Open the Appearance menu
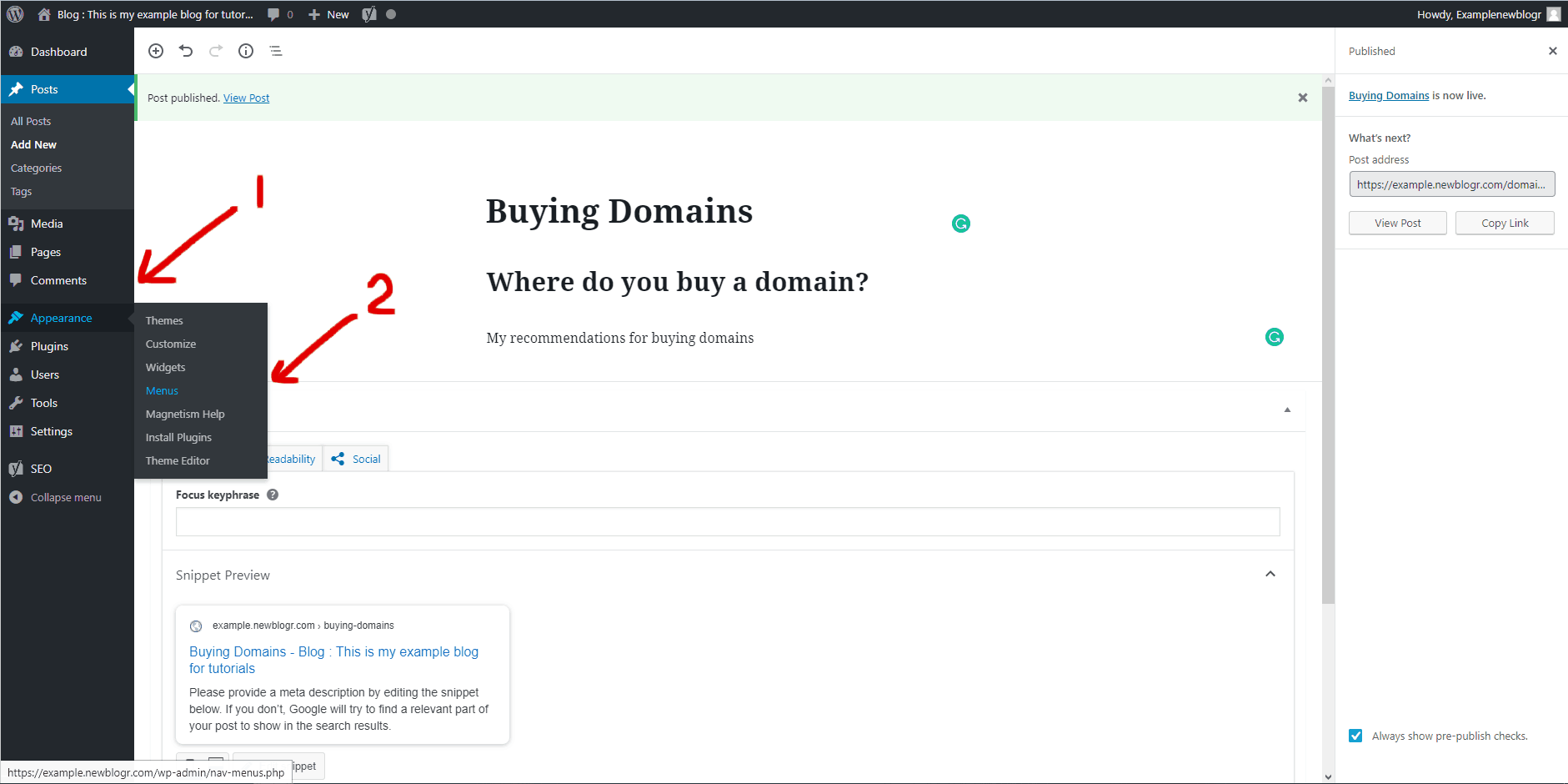The height and width of the screenshot is (784, 1568). point(67,318)
